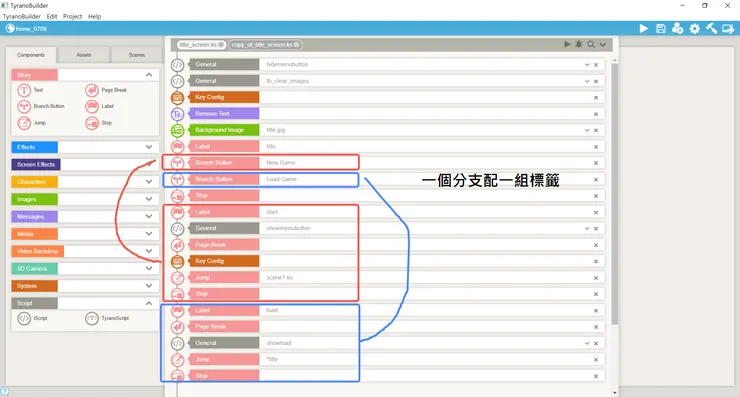
Task: Pick the Label component in Story panel
Action: point(92,107)
